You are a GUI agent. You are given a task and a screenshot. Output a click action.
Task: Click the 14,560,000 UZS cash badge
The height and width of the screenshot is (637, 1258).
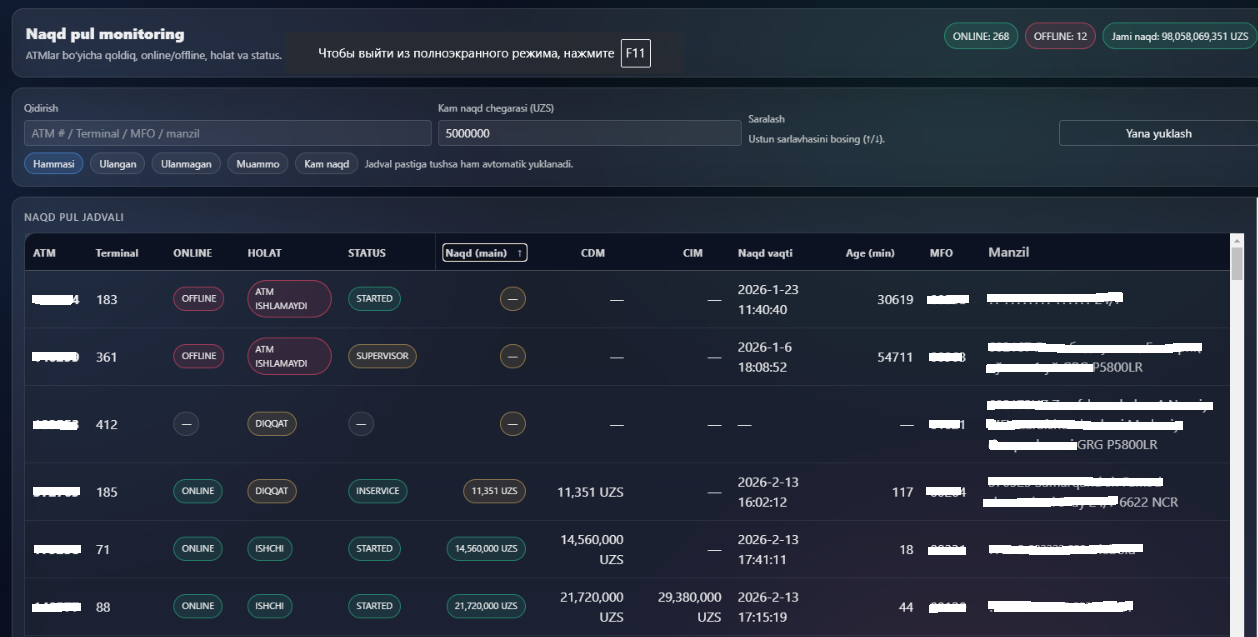coord(485,549)
